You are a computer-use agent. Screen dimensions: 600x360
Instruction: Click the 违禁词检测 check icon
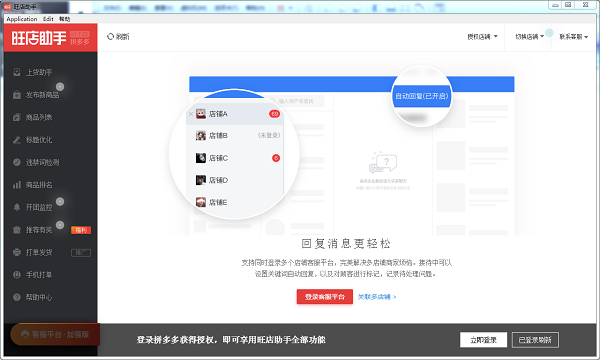click(x=16, y=162)
